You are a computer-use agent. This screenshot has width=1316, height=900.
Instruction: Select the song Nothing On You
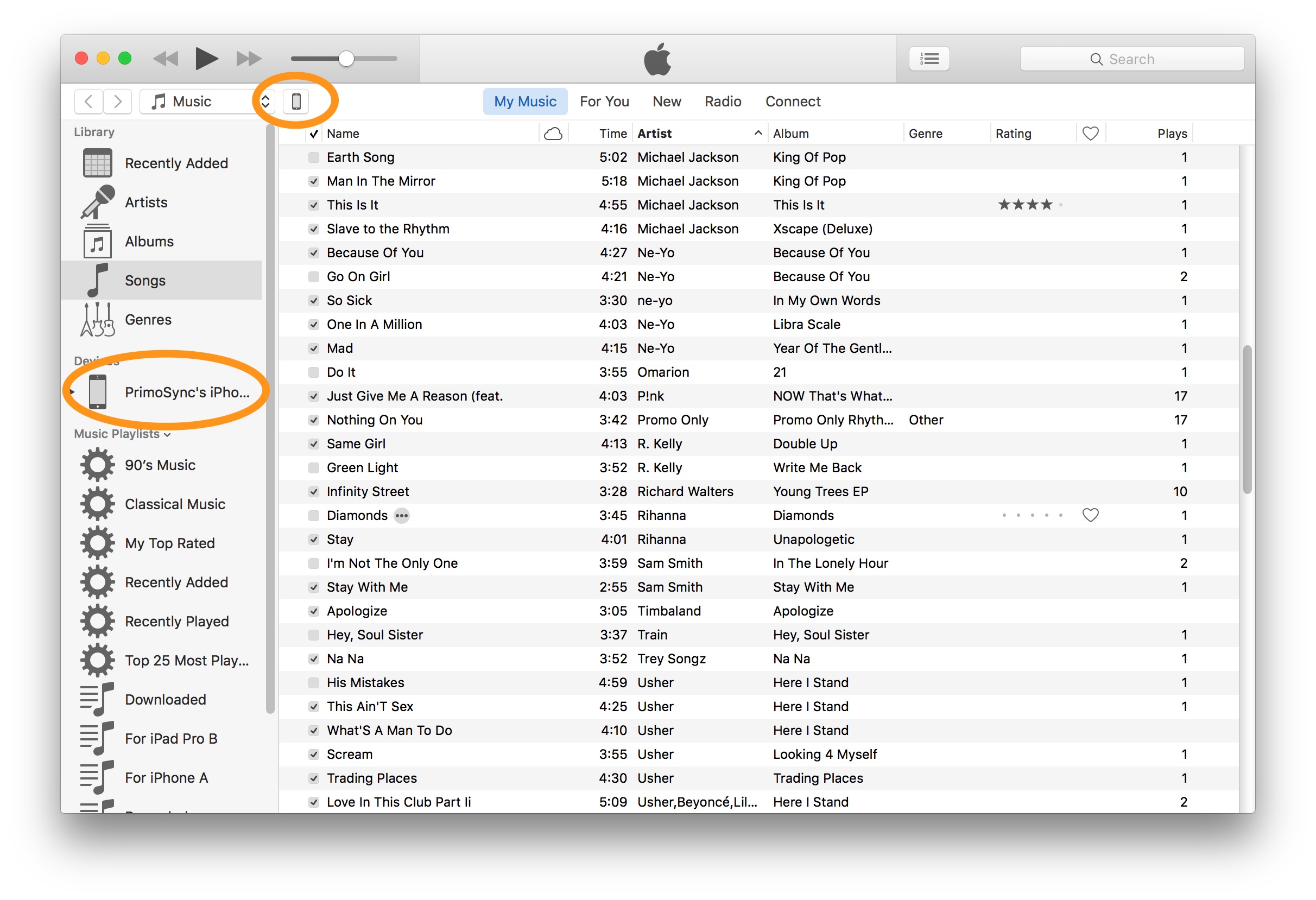click(759, 420)
